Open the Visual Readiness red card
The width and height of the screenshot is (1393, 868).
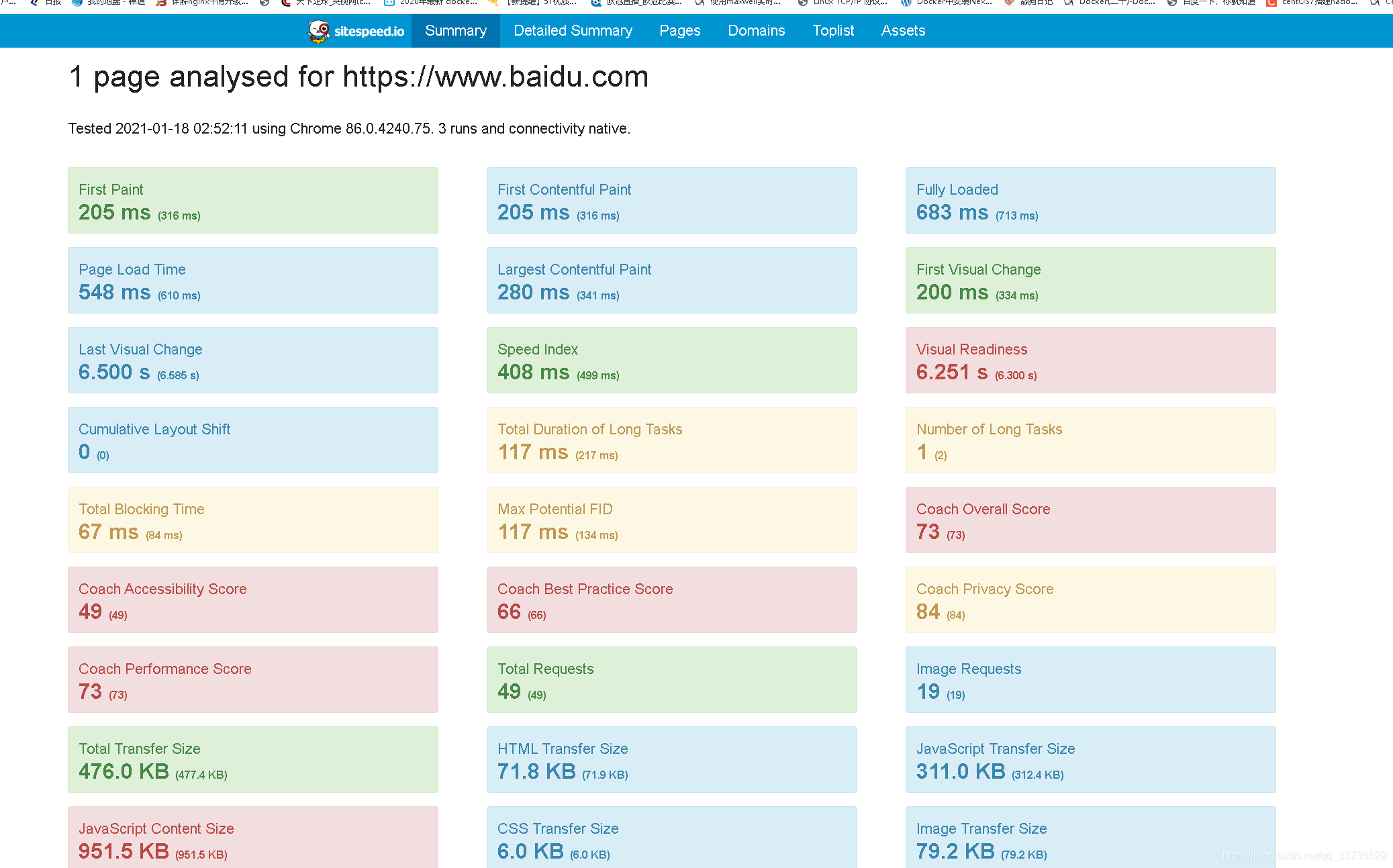coord(1090,360)
